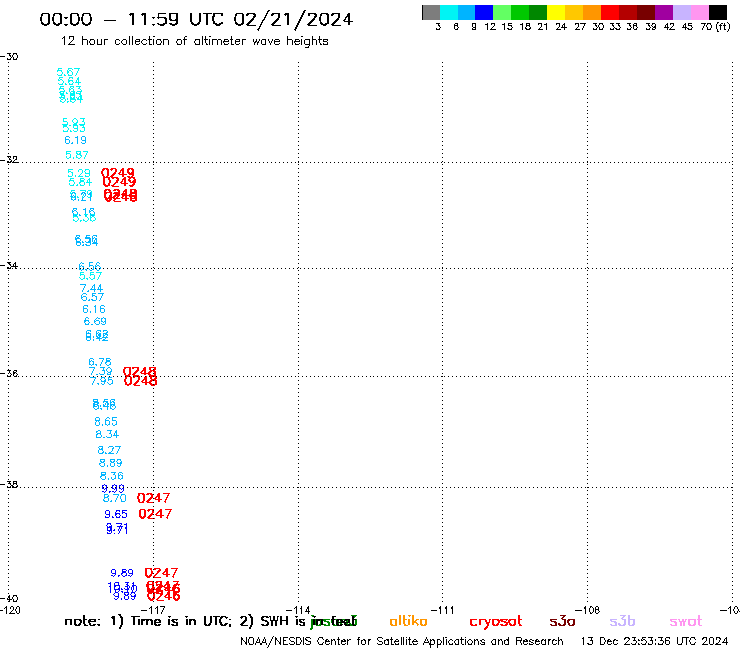Click the wave height value 8.34
The height and width of the screenshot is (650, 740).
coord(107,434)
